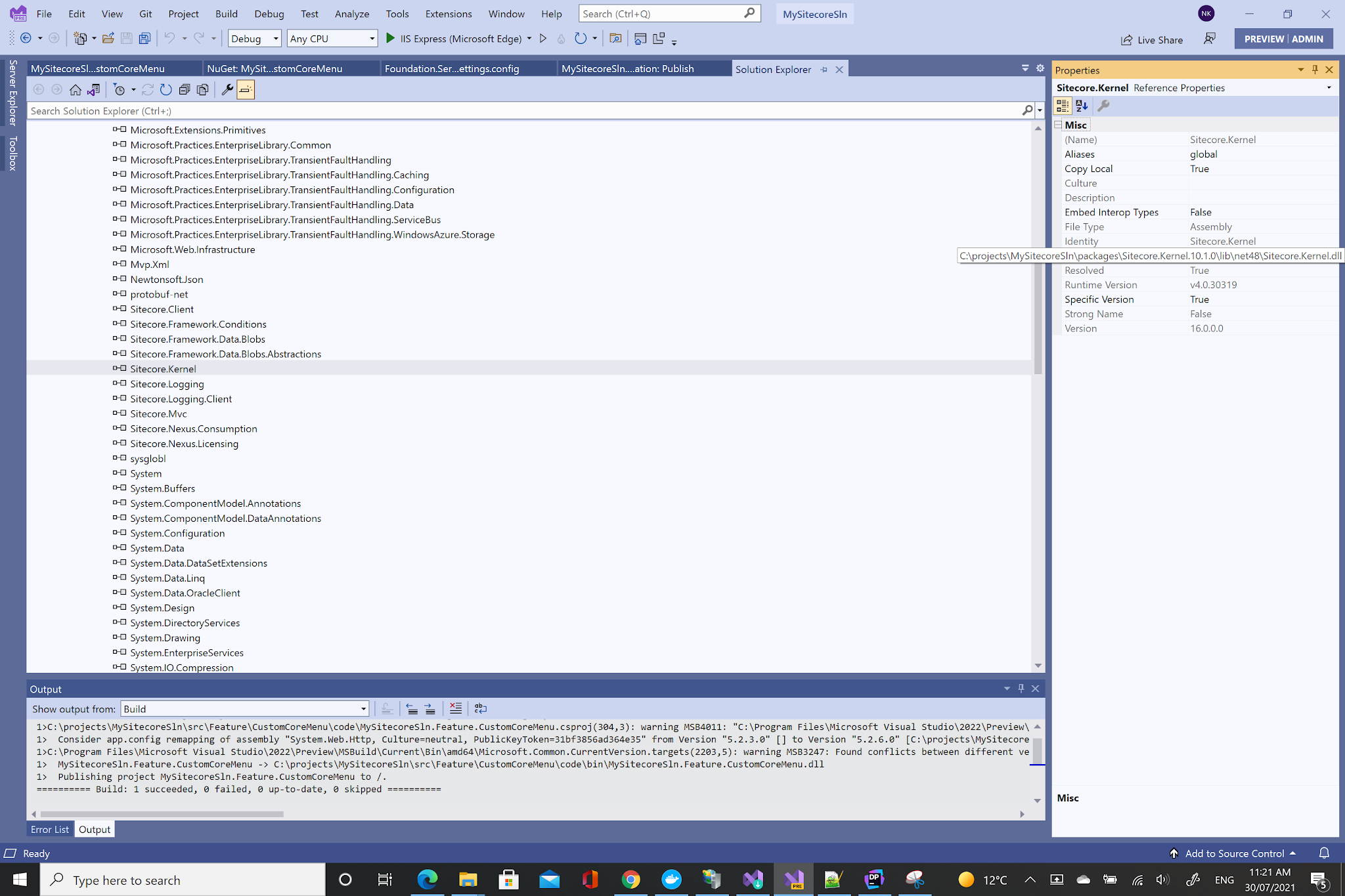Select the Sync with Active Document icon
Image resolution: width=1345 pixels, height=896 pixels.
coord(94,90)
